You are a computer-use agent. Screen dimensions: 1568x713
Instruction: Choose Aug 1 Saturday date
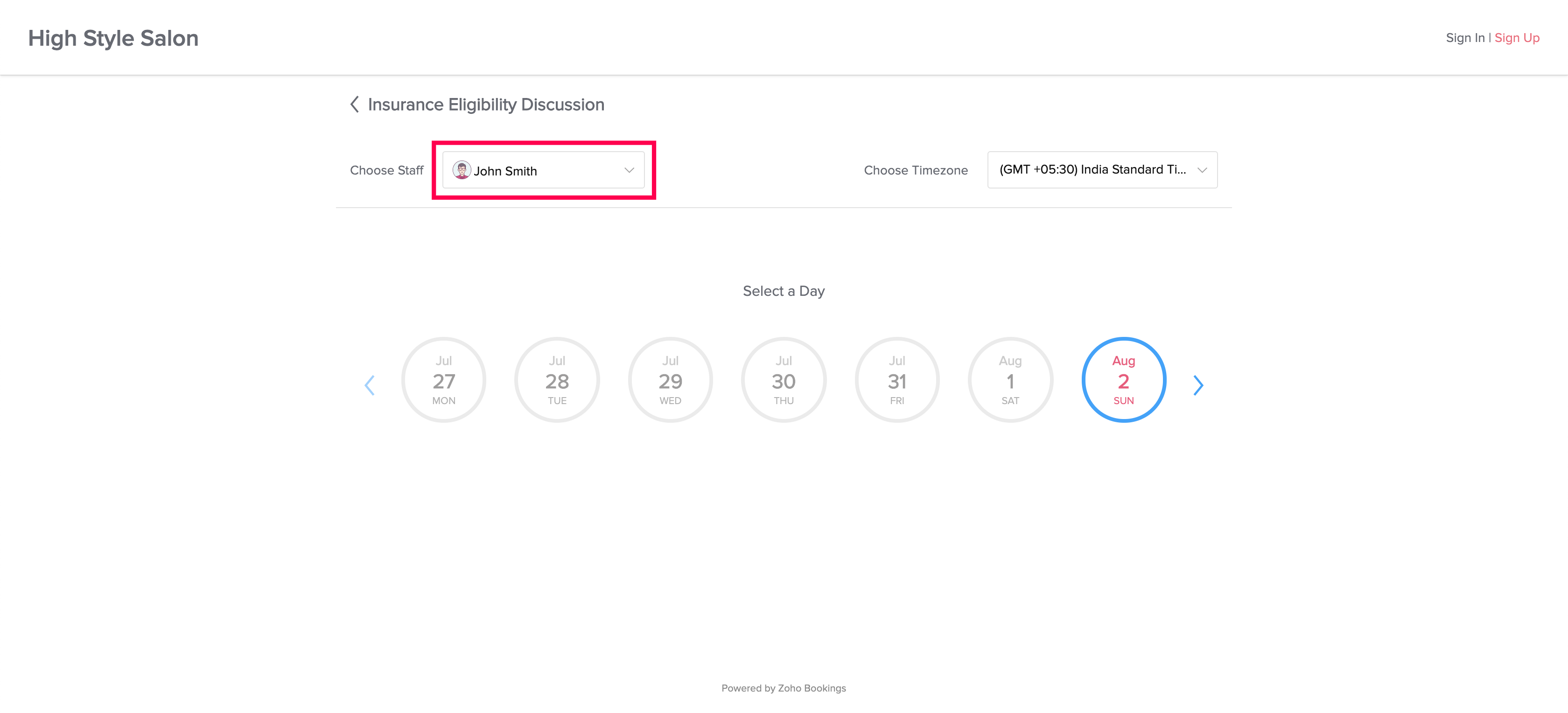tap(1010, 380)
